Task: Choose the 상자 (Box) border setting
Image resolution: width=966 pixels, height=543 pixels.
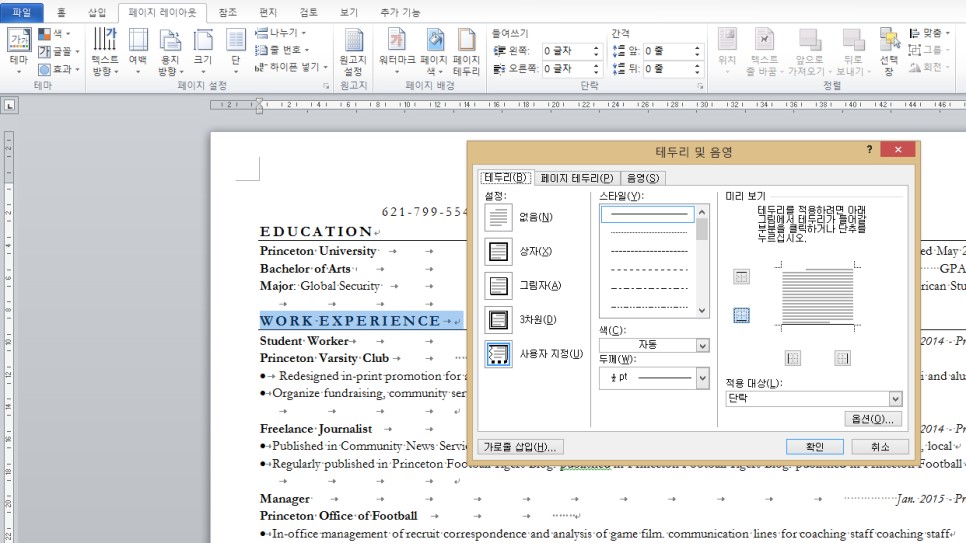Action: click(498, 252)
